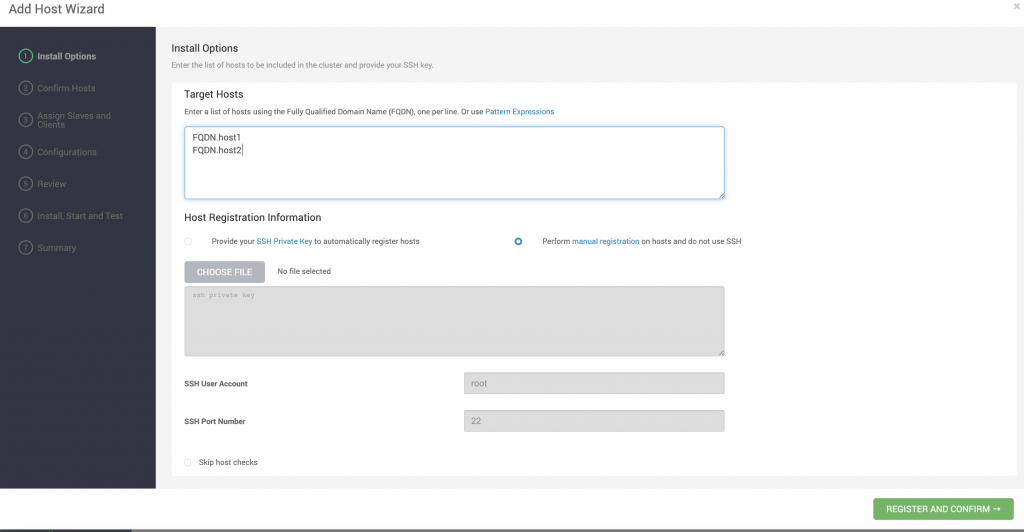Click the step 4 Configurations number icon

pyautogui.click(x=26, y=152)
